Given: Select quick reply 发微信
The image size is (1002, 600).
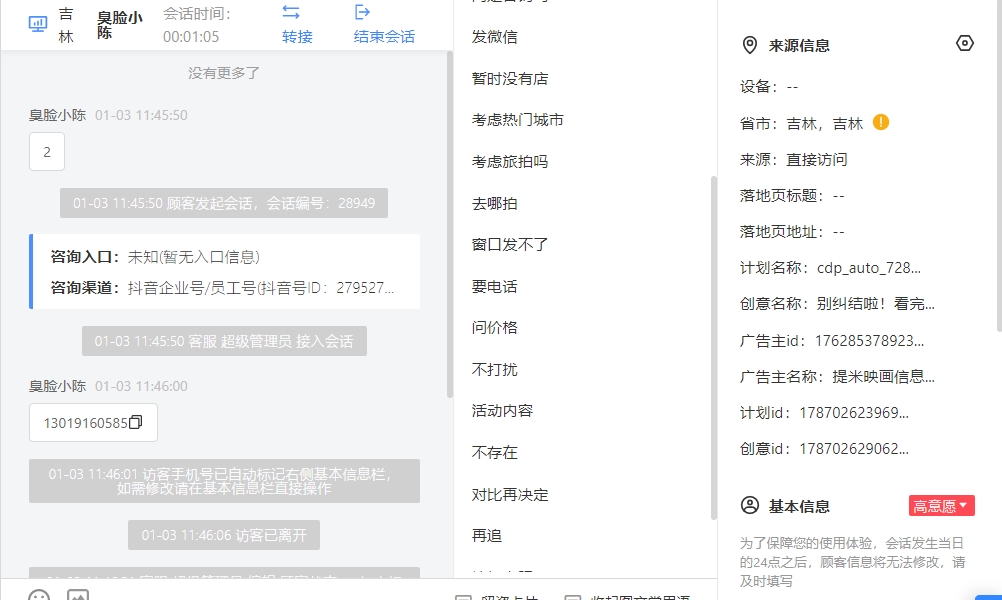Looking at the screenshot, I should (495, 37).
